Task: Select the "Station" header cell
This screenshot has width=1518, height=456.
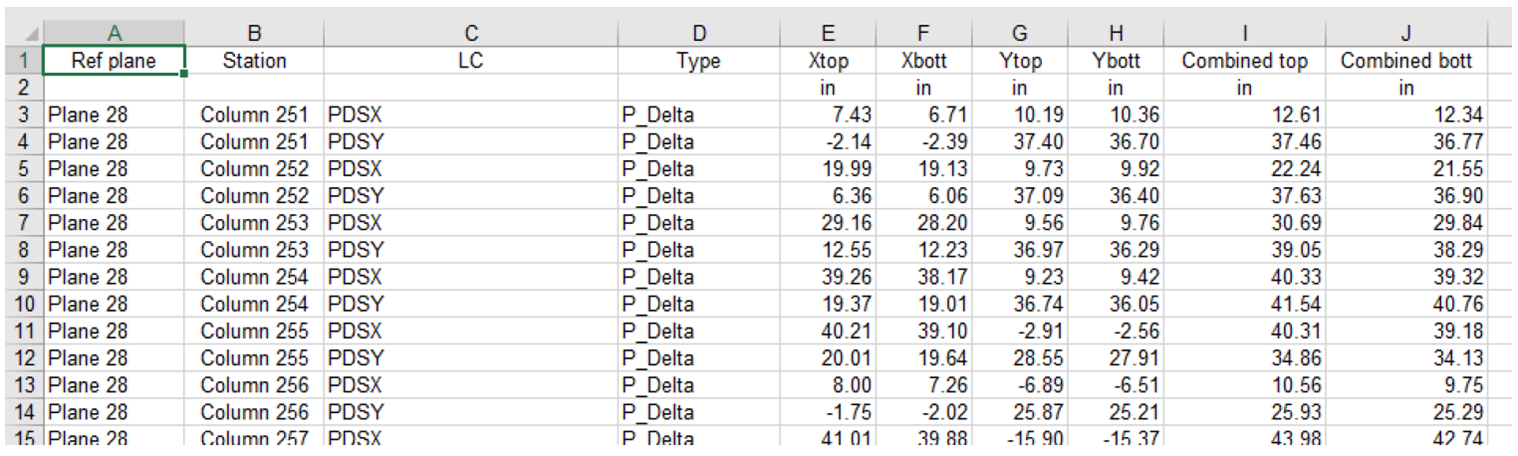Action: (x=254, y=61)
